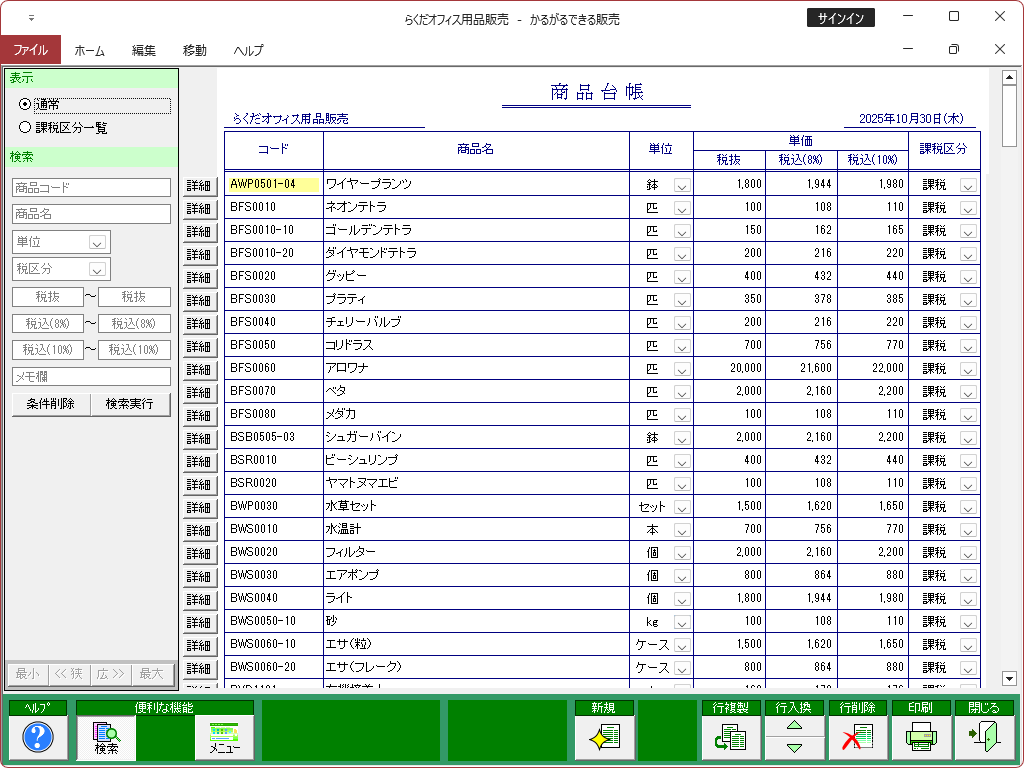The height and width of the screenshot is (768, 1024).
Task: Click the Delete row (行削除) icon
Action: 857,738
